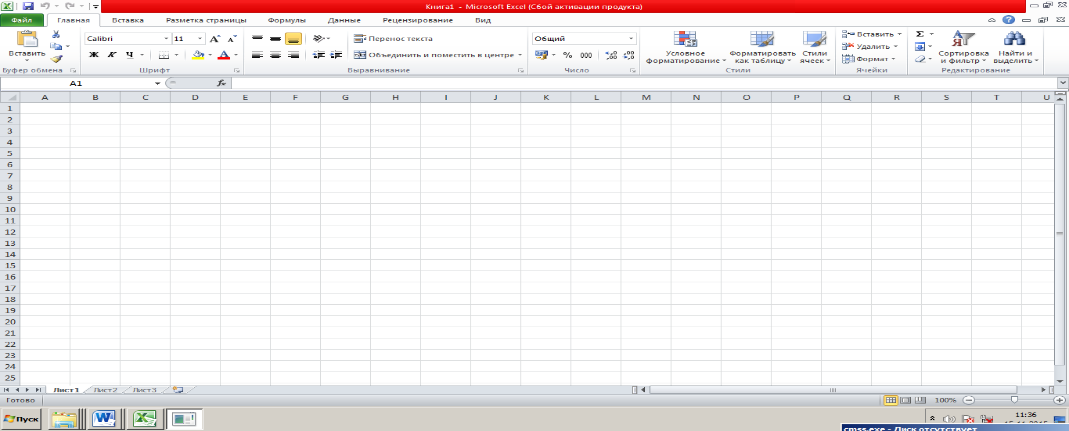The width and height of the screenshot is (1069, 431).
Task: Click the Fill down icon
Action: (x=920, y=46)
